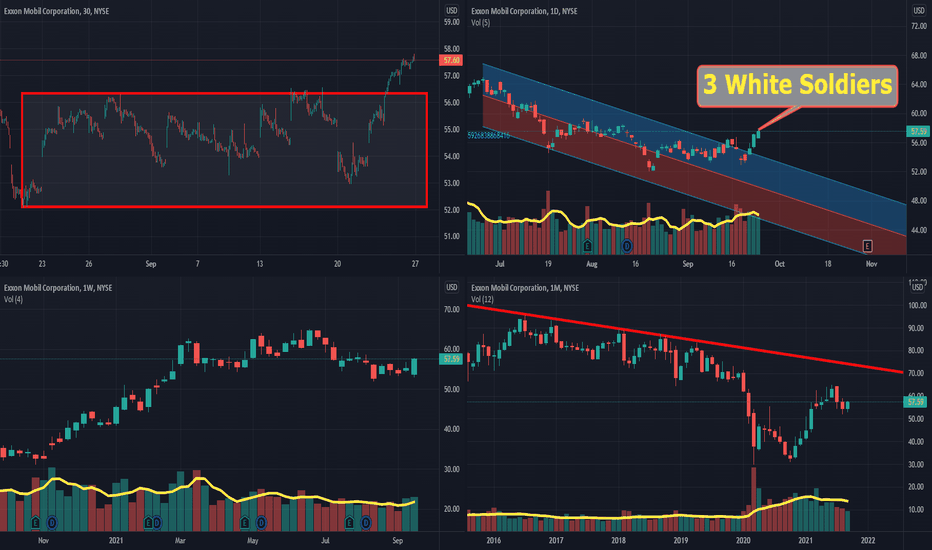This screenshot has width=932, height=550.
Task: Click the dividend D marker near Aug 16 on daily chart
Action: coord(627,246)
